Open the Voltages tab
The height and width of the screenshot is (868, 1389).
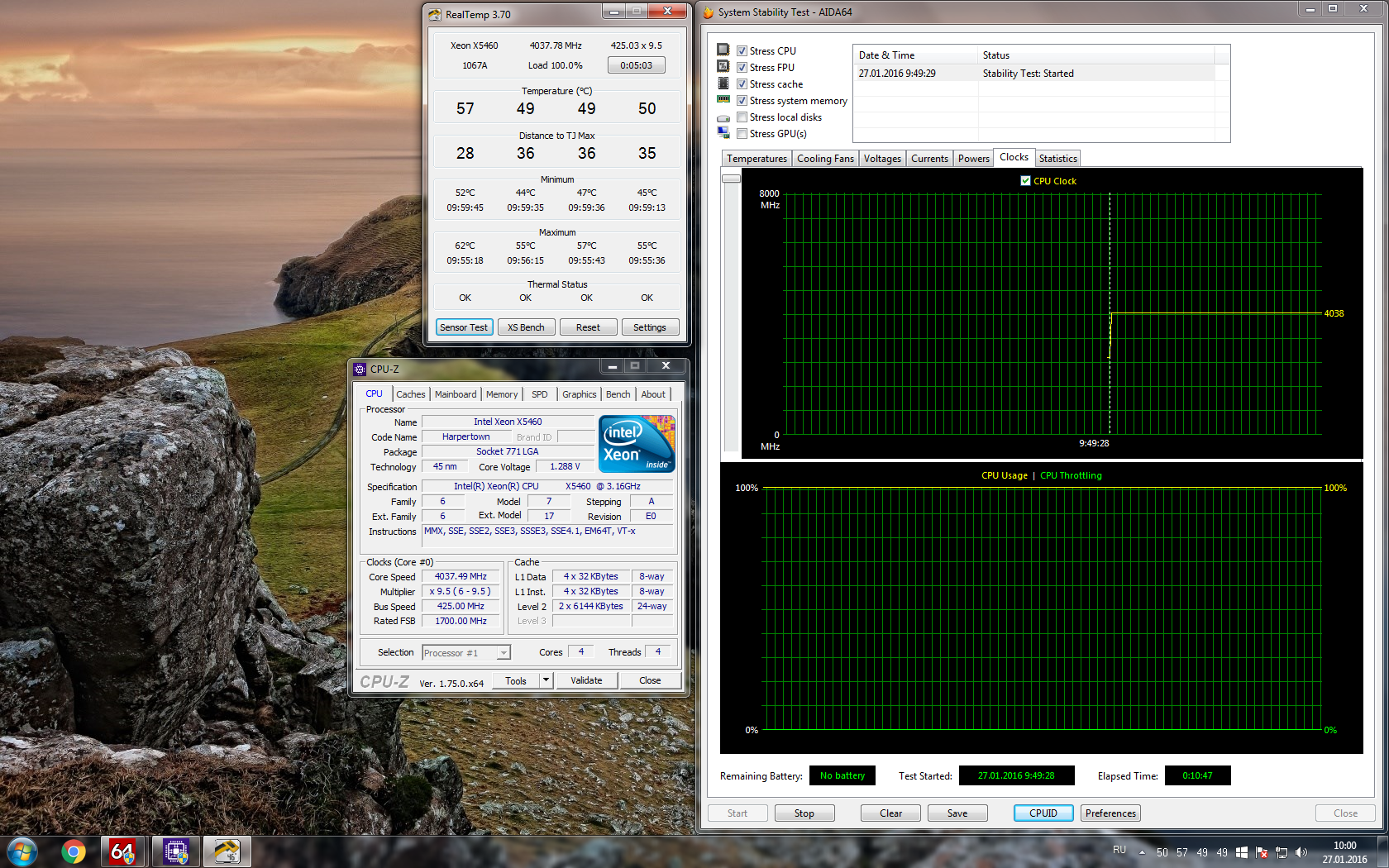click(882, 159)
